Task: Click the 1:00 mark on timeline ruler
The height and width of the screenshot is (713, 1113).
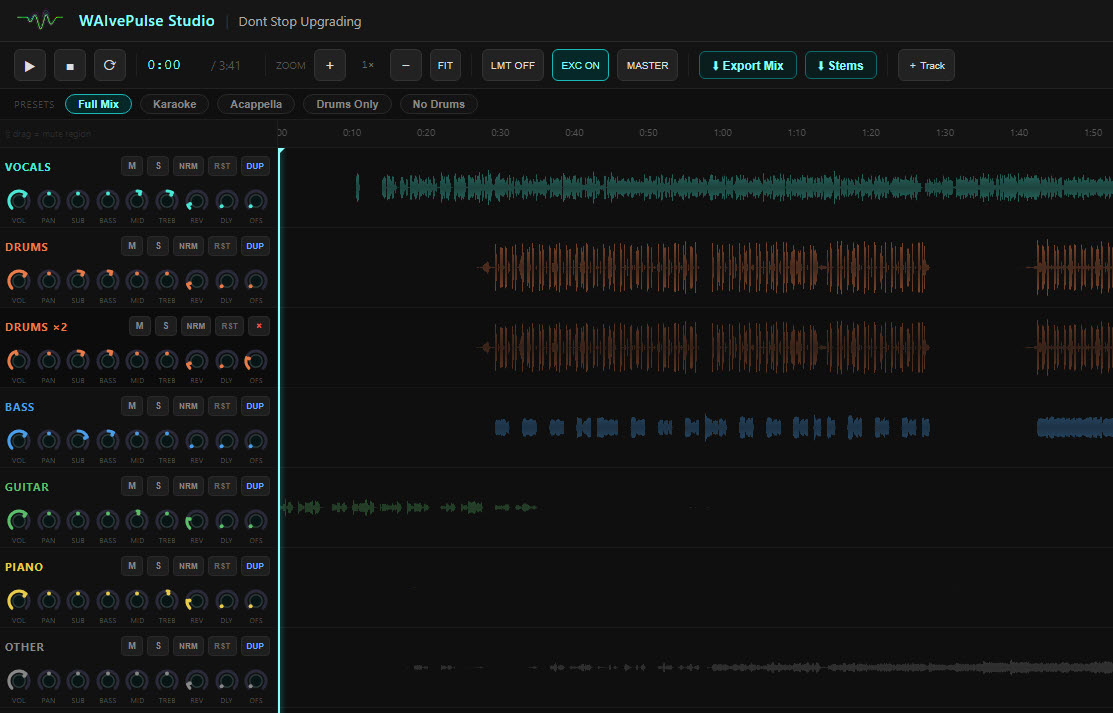Action: [x=723, y=133]
